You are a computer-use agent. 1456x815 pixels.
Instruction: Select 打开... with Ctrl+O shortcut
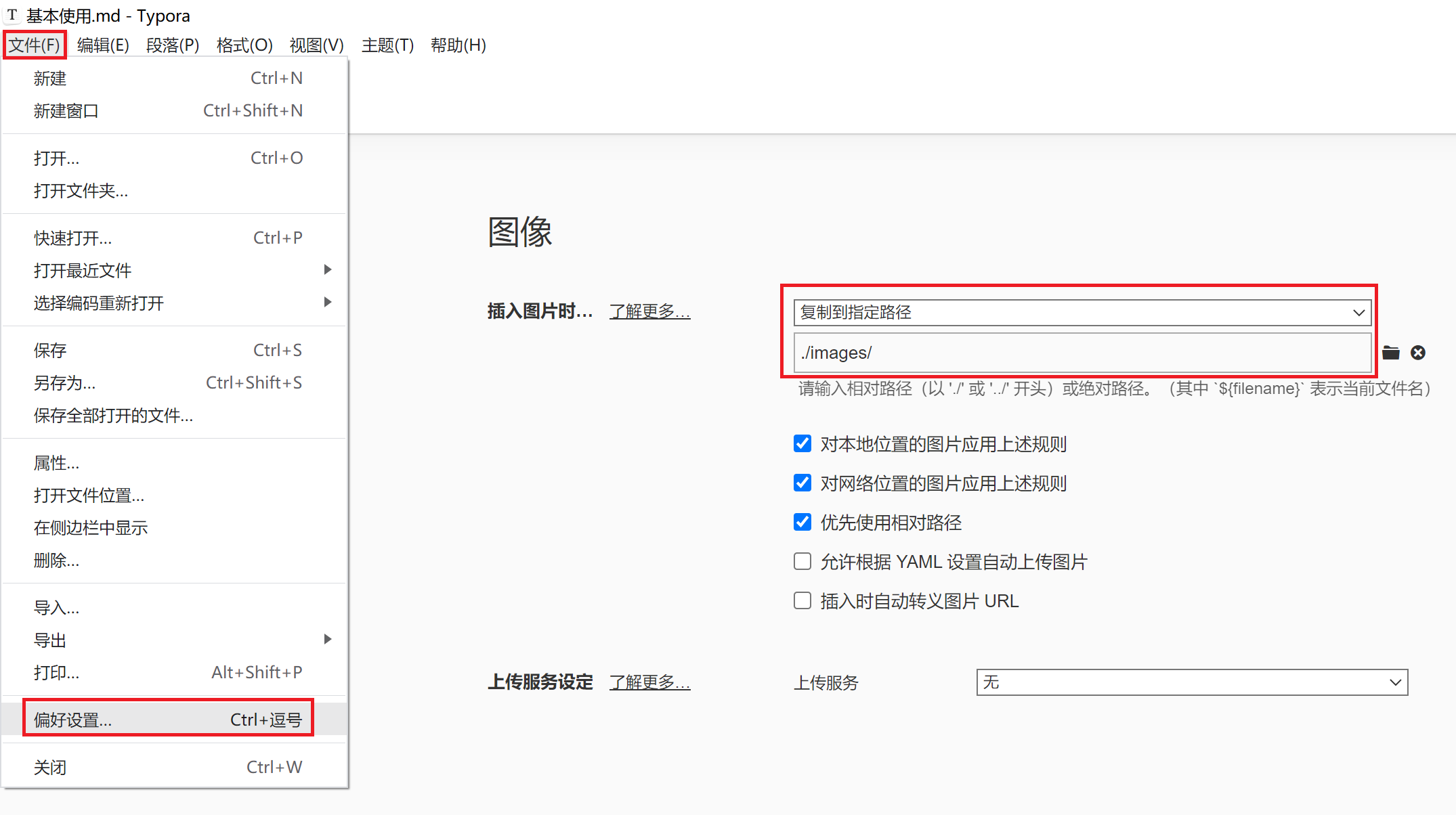175,158
